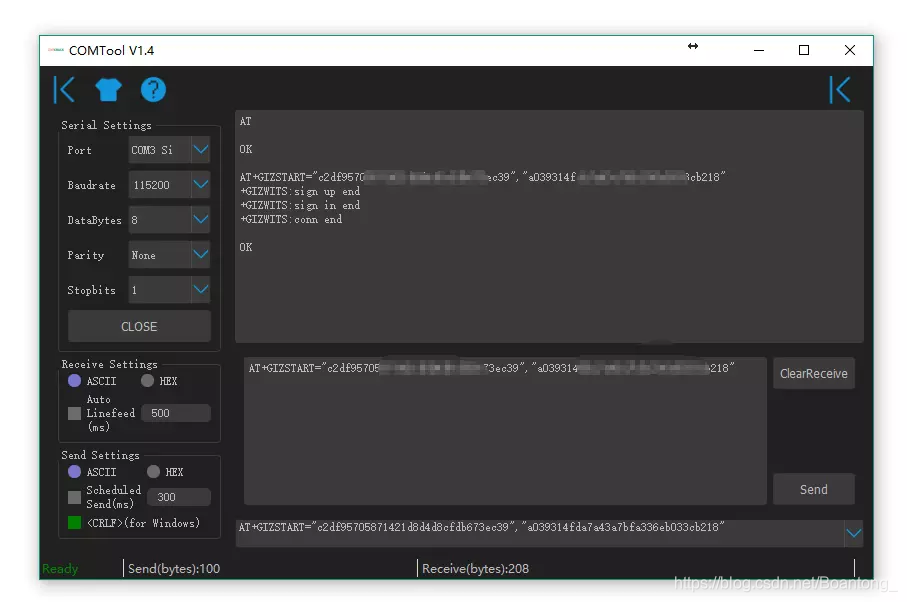The width and height of the screenshot is (907, 602).
Task: Select the Parity None combo box
Action: (169, 255)
